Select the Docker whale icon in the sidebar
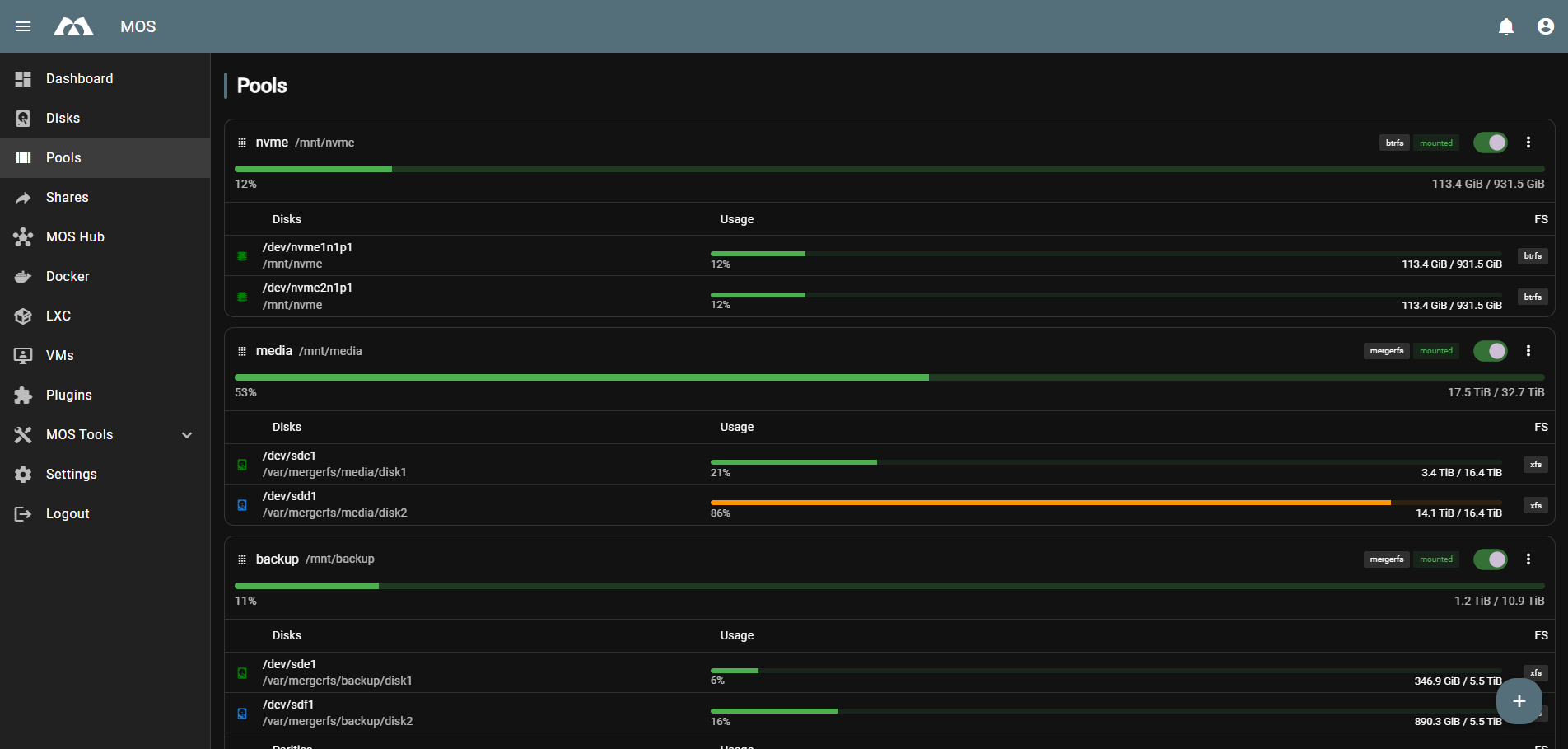The width and height of the screenshot is (1568, 749). point(23,276)
